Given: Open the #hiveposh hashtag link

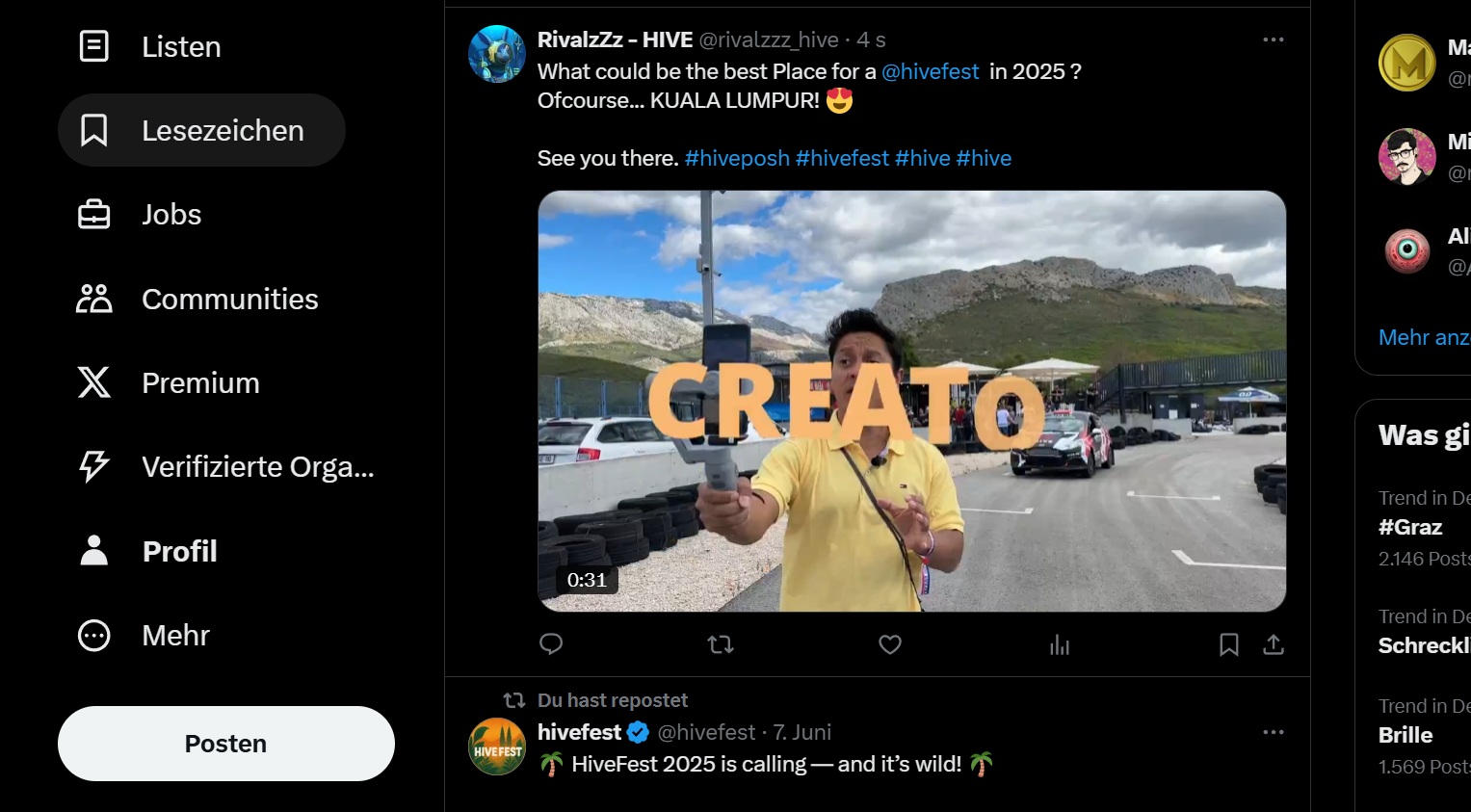Looking at the screenshot, I should (x=737, y=158).
